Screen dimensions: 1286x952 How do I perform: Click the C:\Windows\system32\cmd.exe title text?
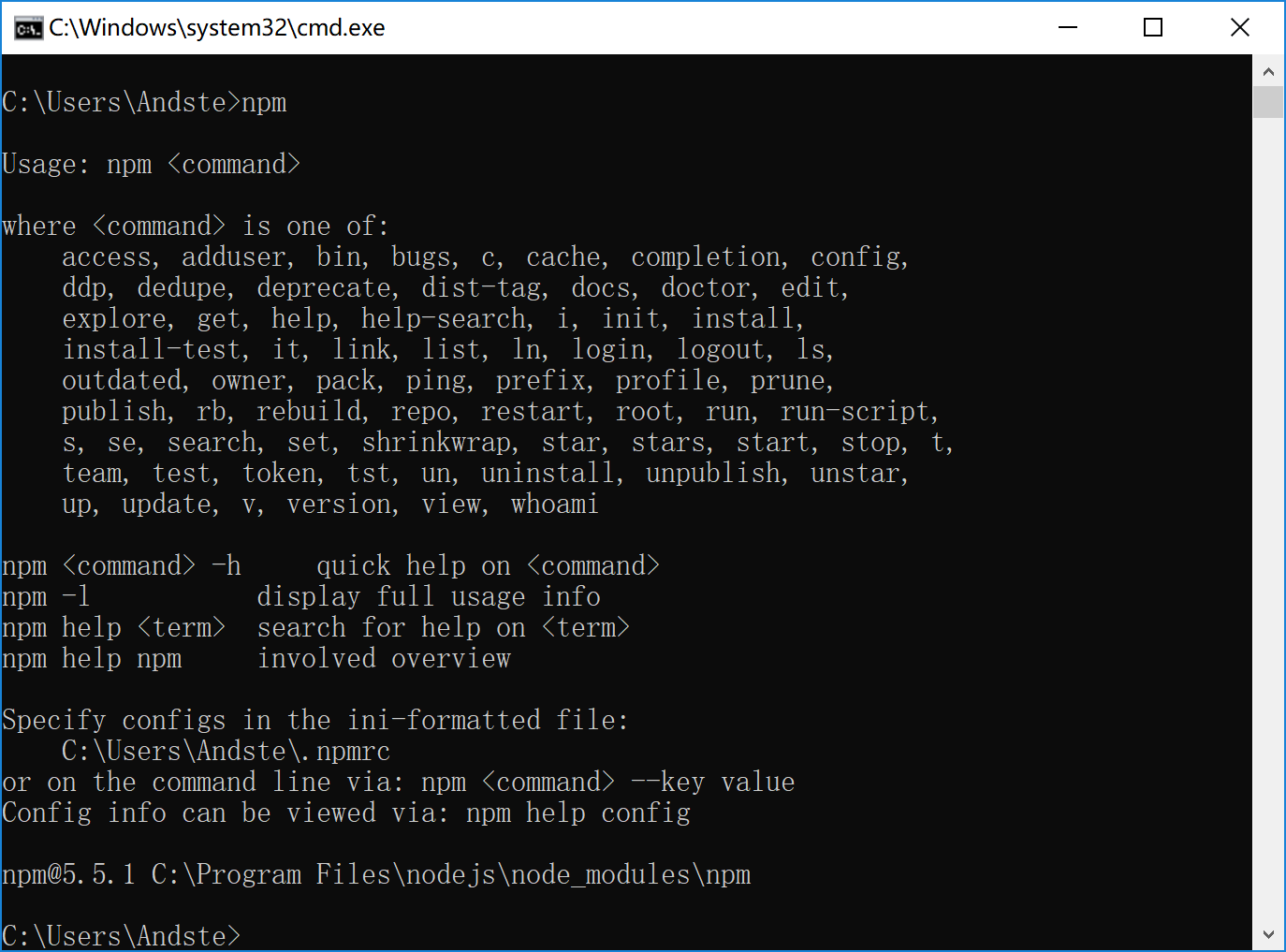pos(217,28)
